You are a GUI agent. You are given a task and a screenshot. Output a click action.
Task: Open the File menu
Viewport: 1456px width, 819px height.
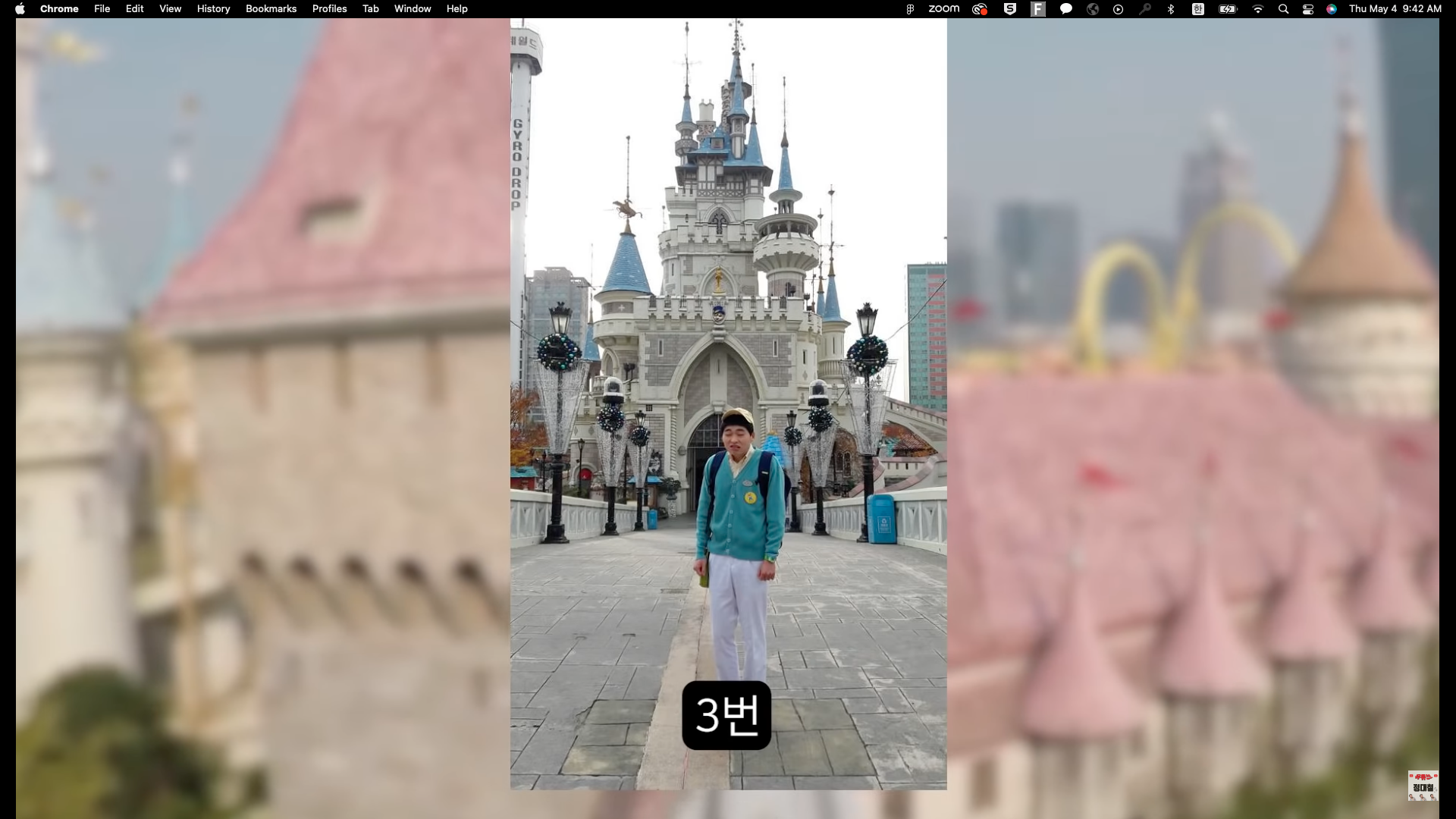click(102, 8)
